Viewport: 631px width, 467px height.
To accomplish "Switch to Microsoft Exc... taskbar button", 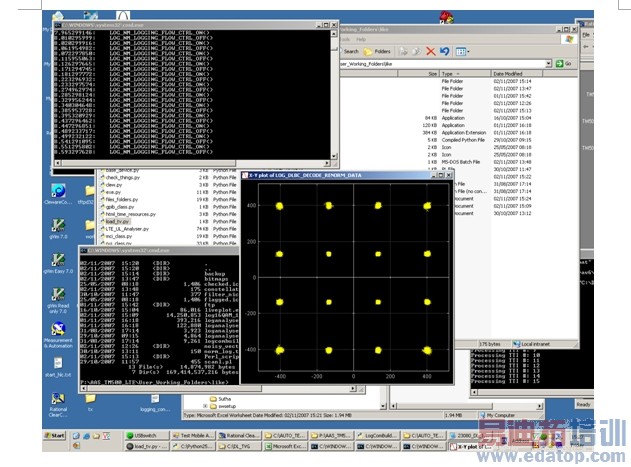I will [285, 446].
